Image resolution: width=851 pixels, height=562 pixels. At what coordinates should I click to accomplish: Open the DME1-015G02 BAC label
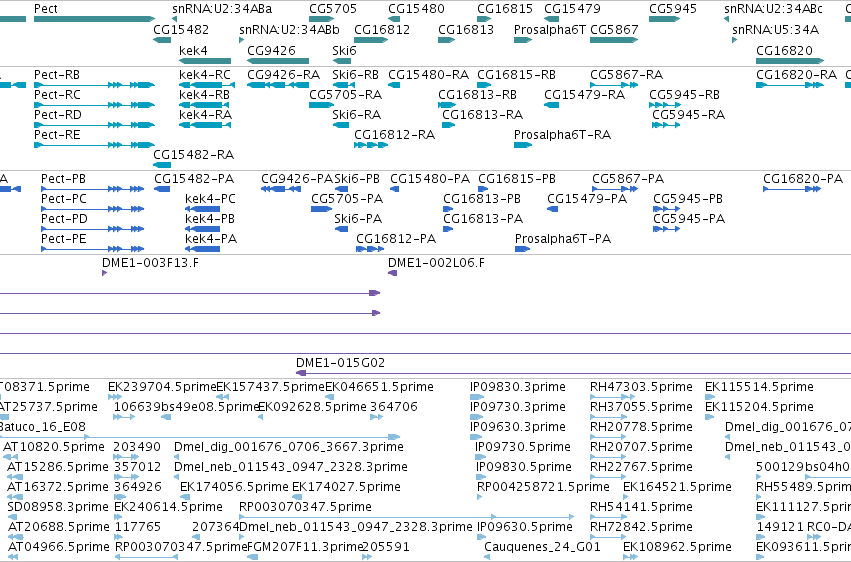[340, 362]
